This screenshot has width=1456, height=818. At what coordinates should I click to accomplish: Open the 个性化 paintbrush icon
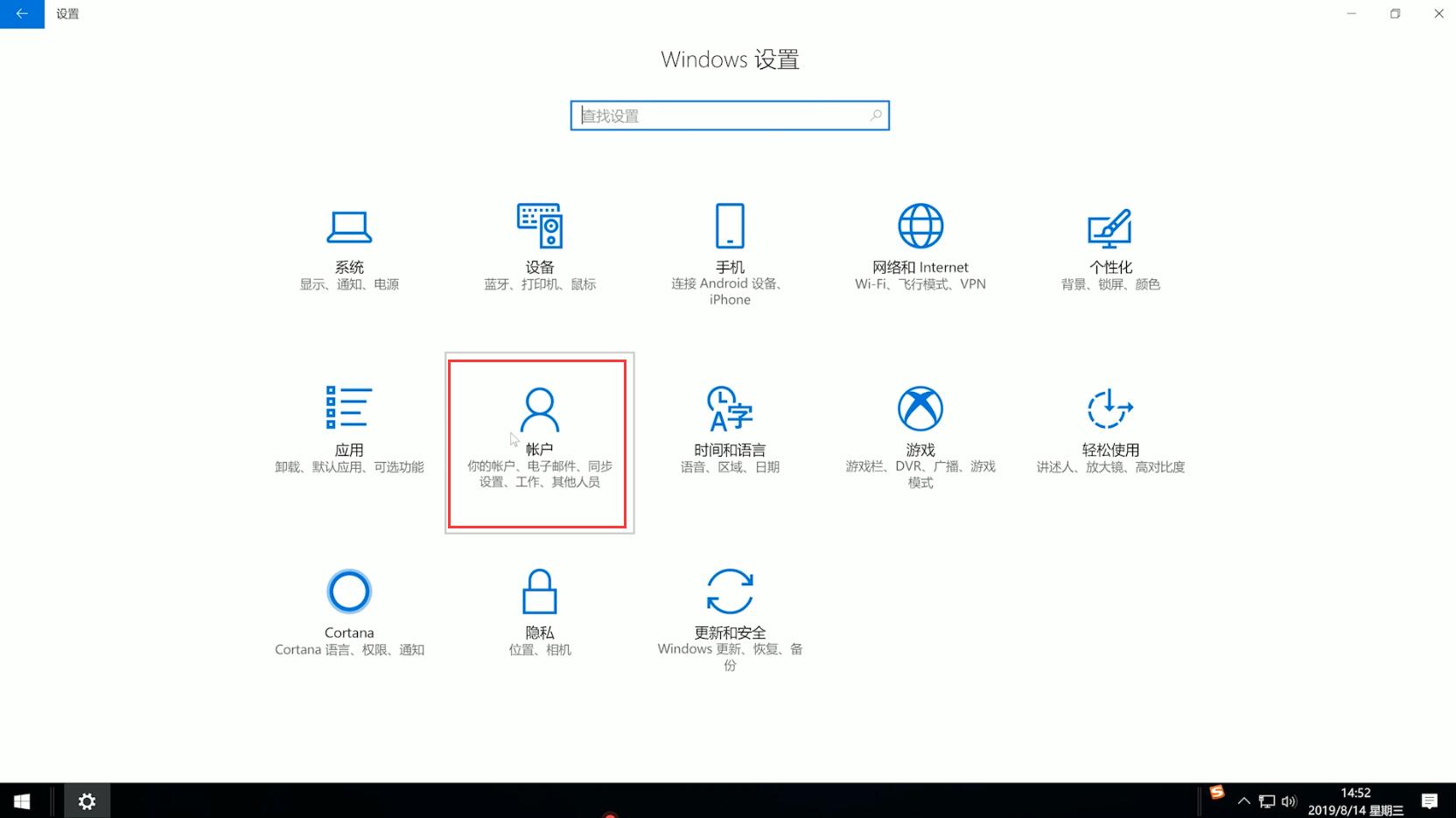tap(1110, 227)
